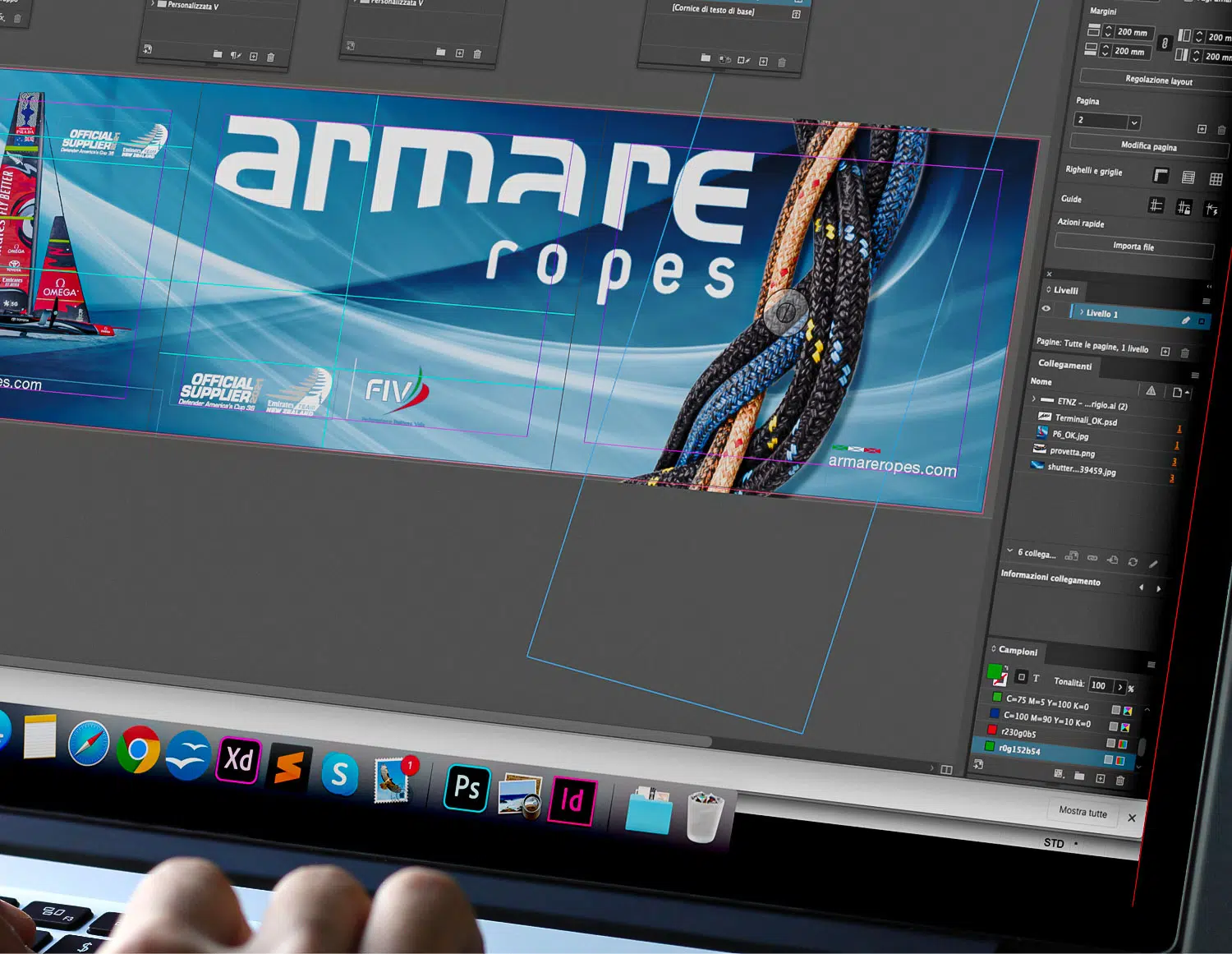Click pen icon on Livello 1 row

click(x=1185, y=320)
